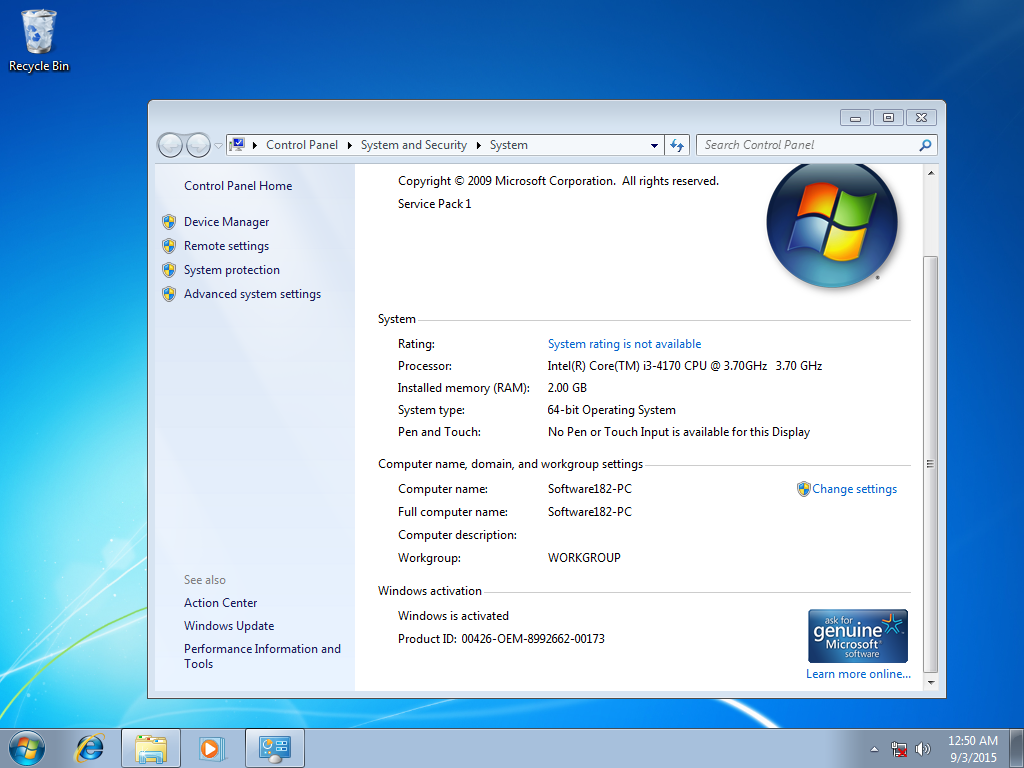Open Device Manager link
Viewport: 1024px width, 768px height.
coord(226,222)
